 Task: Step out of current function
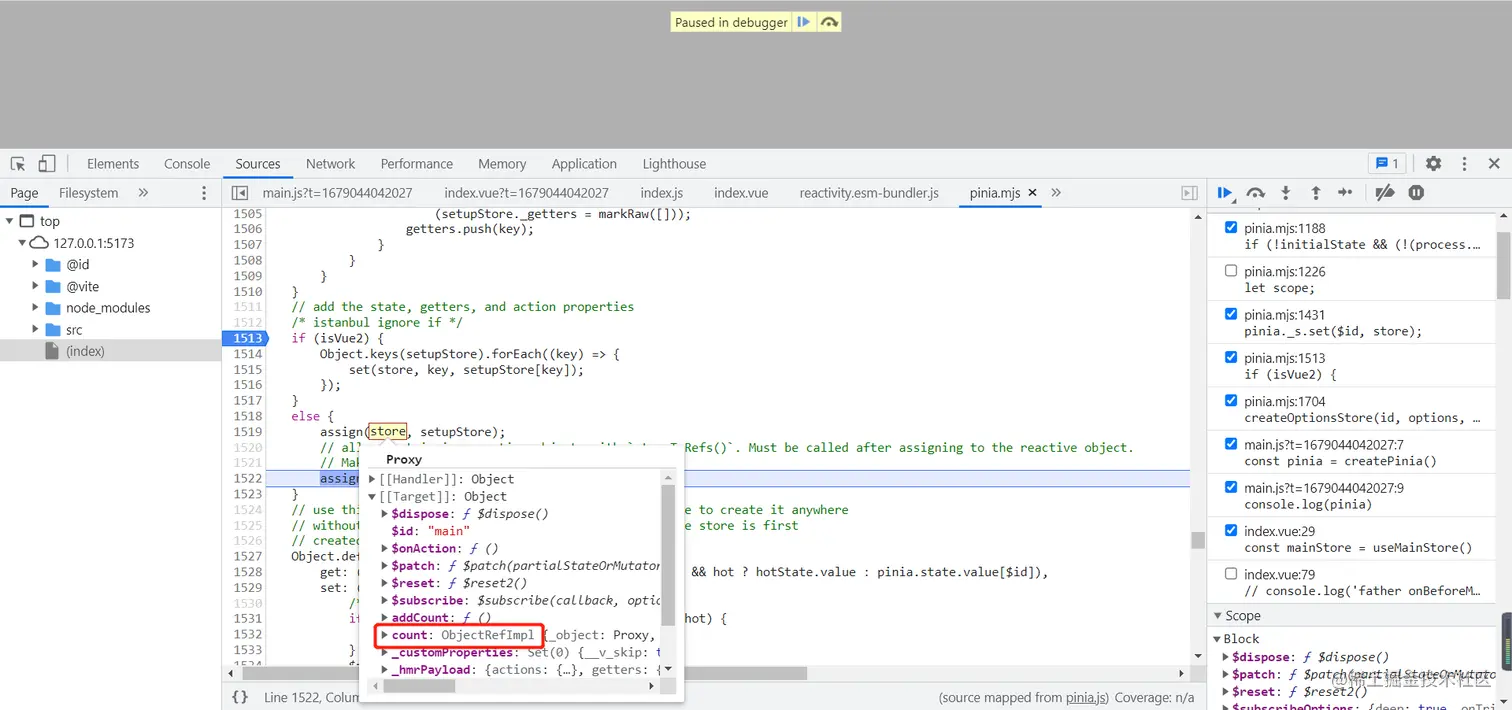pyautogui.click(x=1316, y=193)
